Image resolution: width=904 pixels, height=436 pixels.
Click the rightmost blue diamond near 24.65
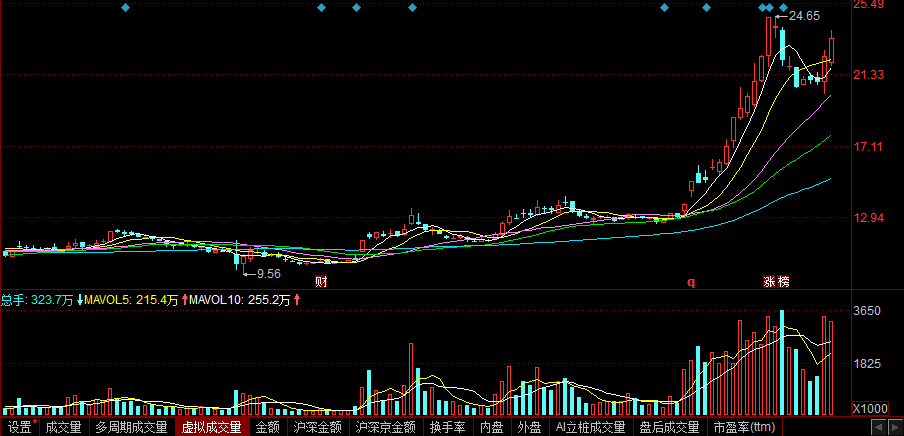coord(784,7)
